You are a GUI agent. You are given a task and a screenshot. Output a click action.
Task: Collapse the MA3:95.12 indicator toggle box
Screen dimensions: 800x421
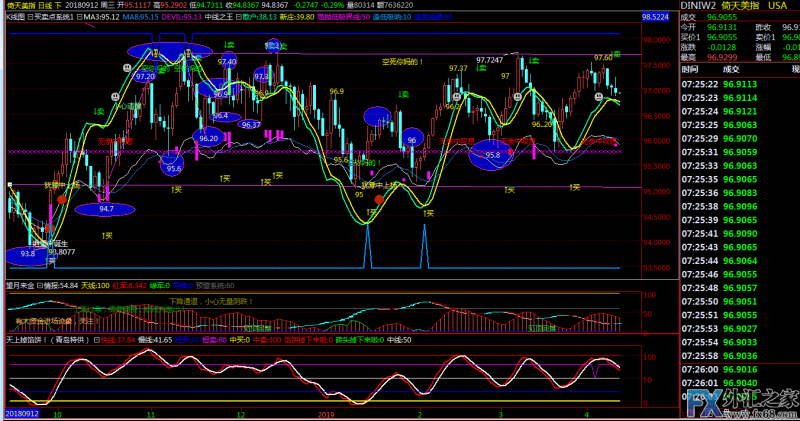pos(80,17)
